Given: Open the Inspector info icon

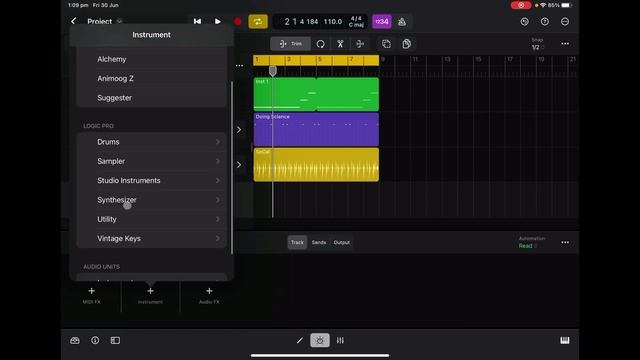Looking at the screenshot, I should coord(95,340).
